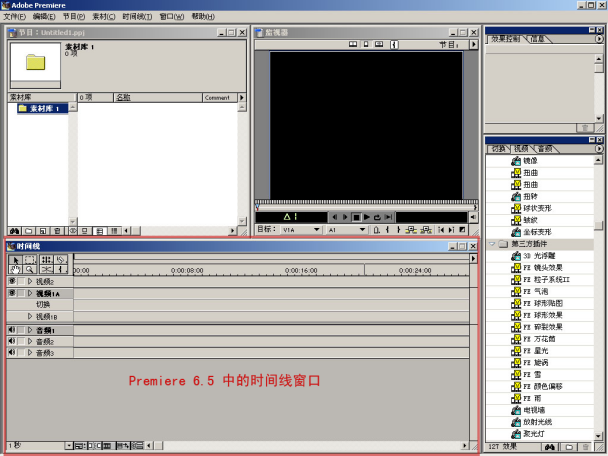Viewport: 608px width, 456px height.
Task: Select the Cross Fade tool
Action: [47, 269]
